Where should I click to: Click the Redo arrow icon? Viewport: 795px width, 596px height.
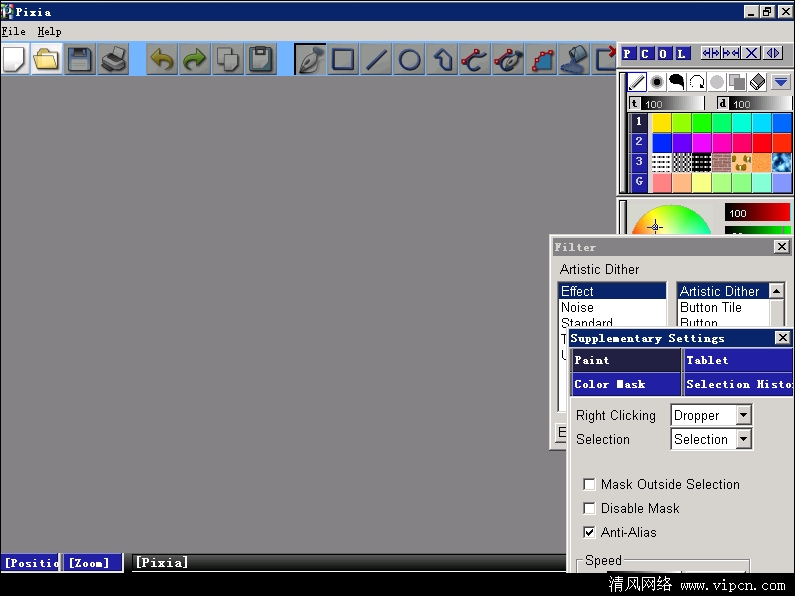click(194, 60)
